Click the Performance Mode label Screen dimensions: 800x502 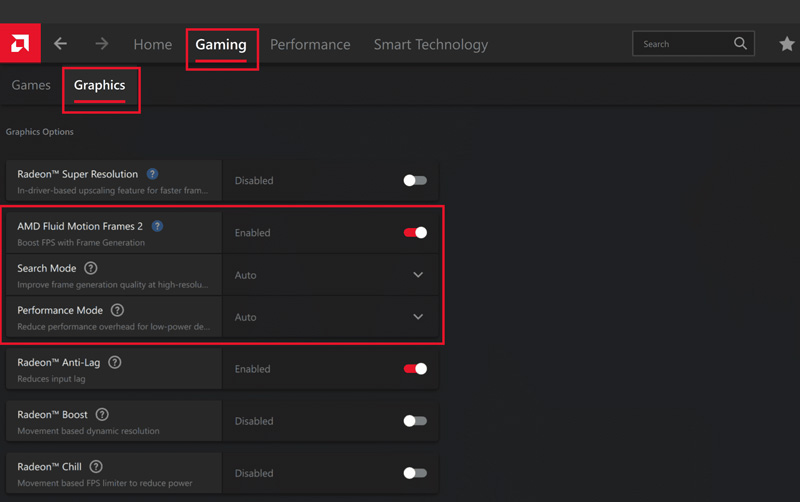(x=60, y=310)
